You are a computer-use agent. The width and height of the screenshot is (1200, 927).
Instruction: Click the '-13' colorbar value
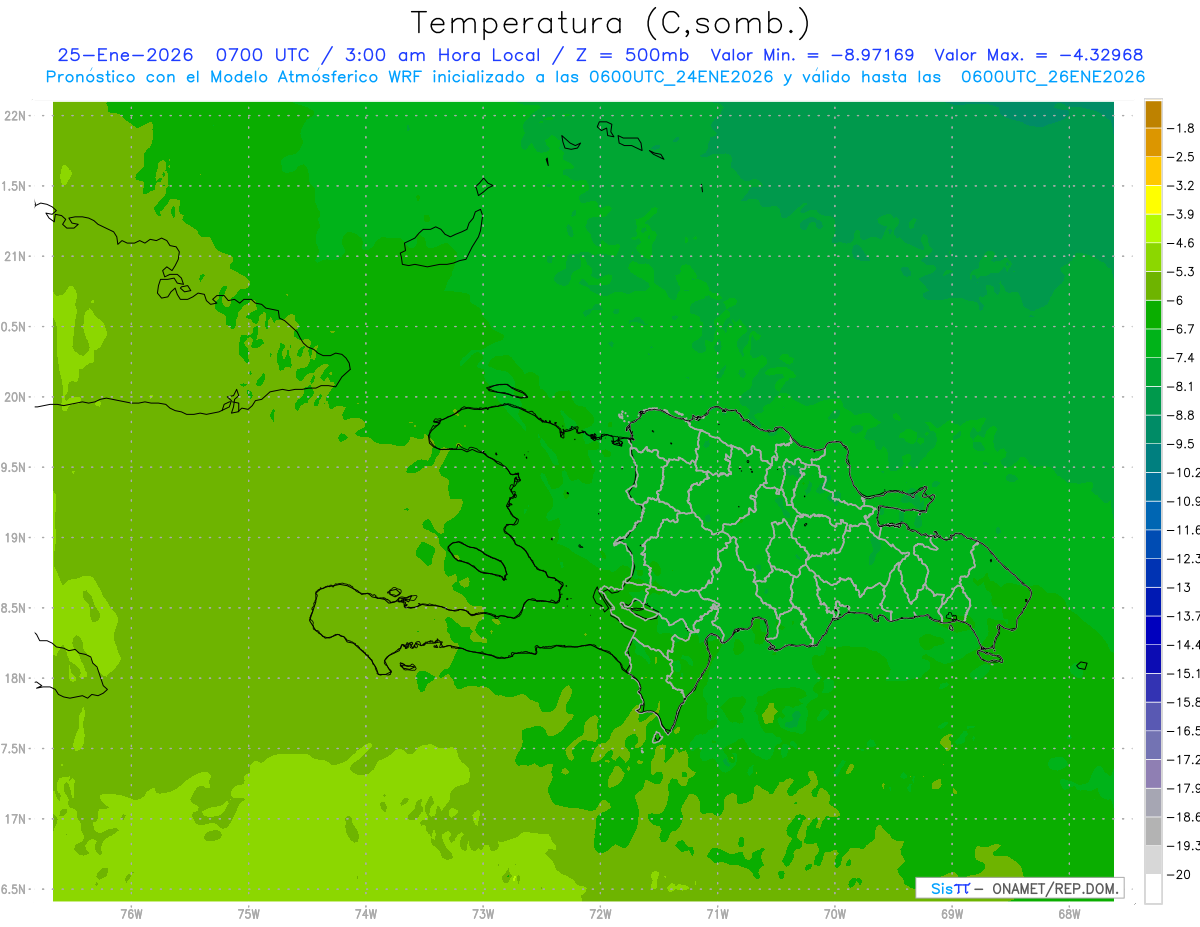click(1180, 587)
